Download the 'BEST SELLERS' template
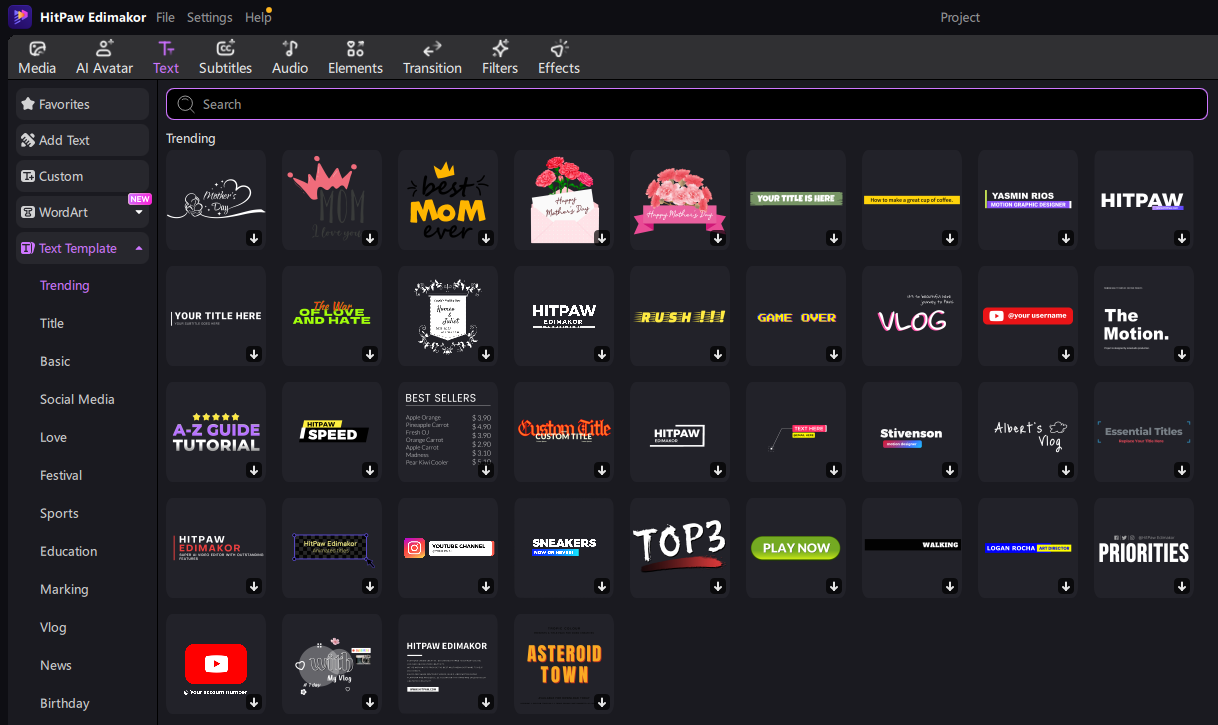 pos(486,470)
